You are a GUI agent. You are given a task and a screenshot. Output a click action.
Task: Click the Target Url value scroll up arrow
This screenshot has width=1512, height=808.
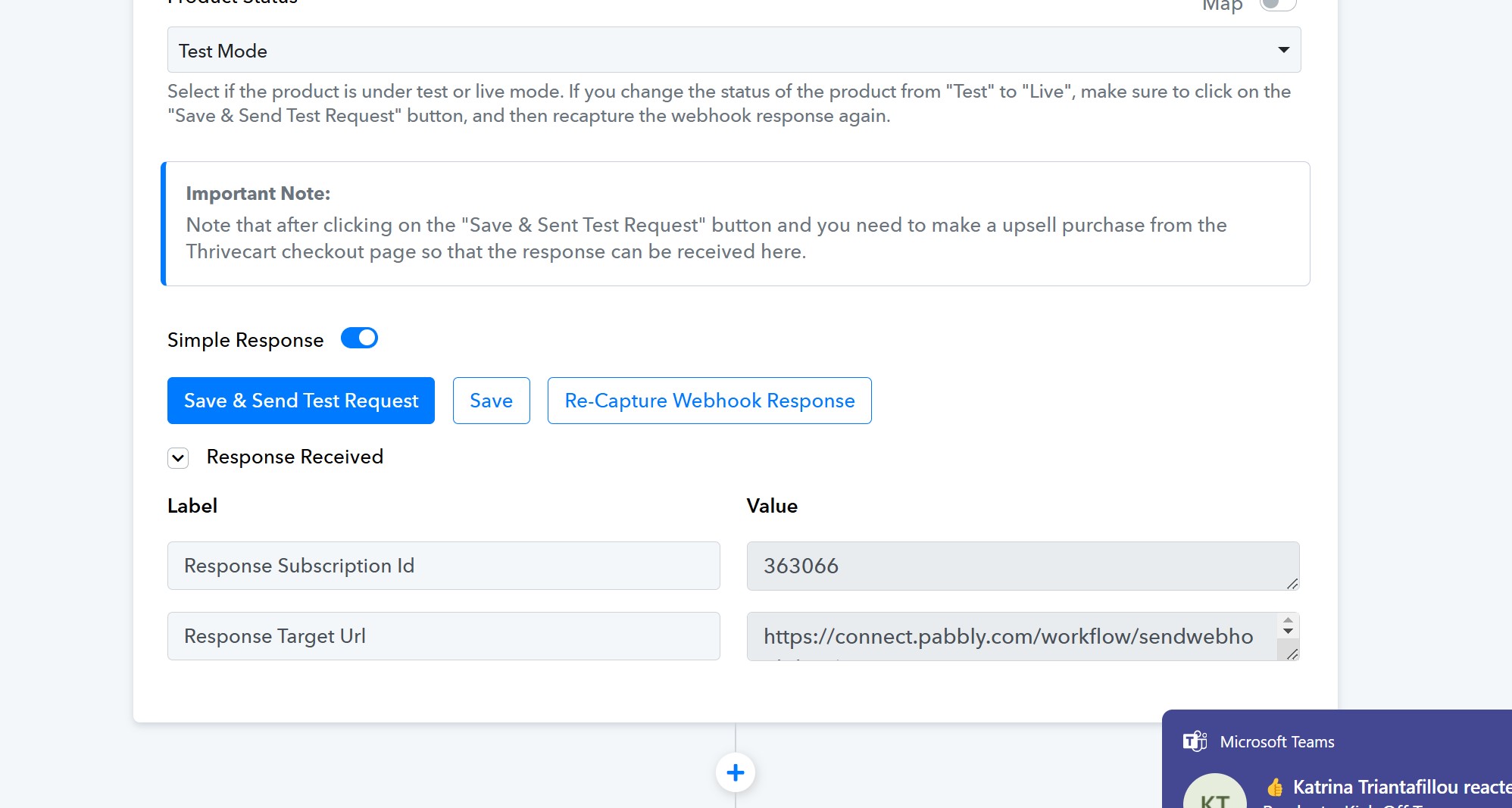point(1288,621)
